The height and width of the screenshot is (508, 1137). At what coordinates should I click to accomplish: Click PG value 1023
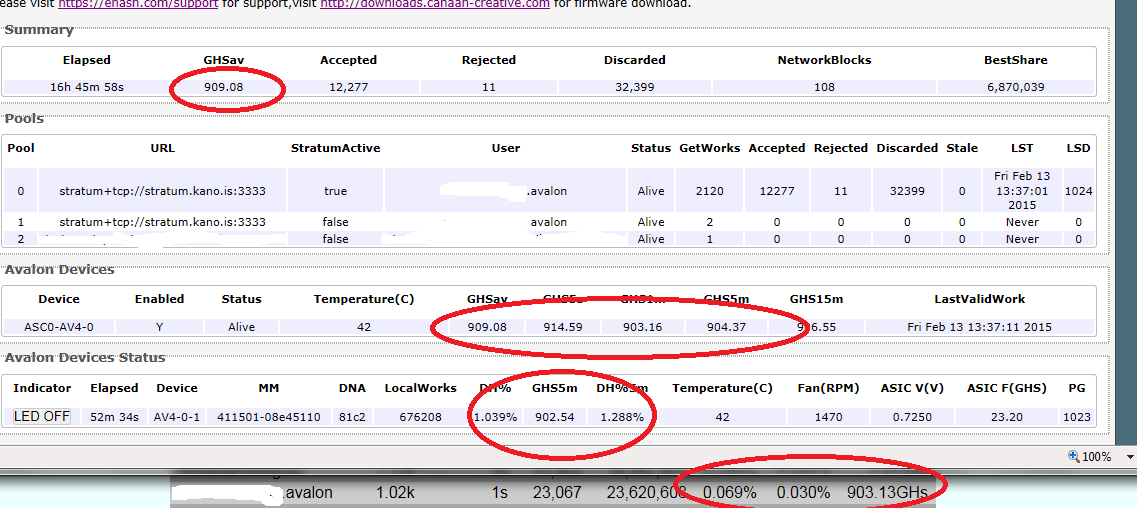pyautogui.click(x=1078, y=417)
